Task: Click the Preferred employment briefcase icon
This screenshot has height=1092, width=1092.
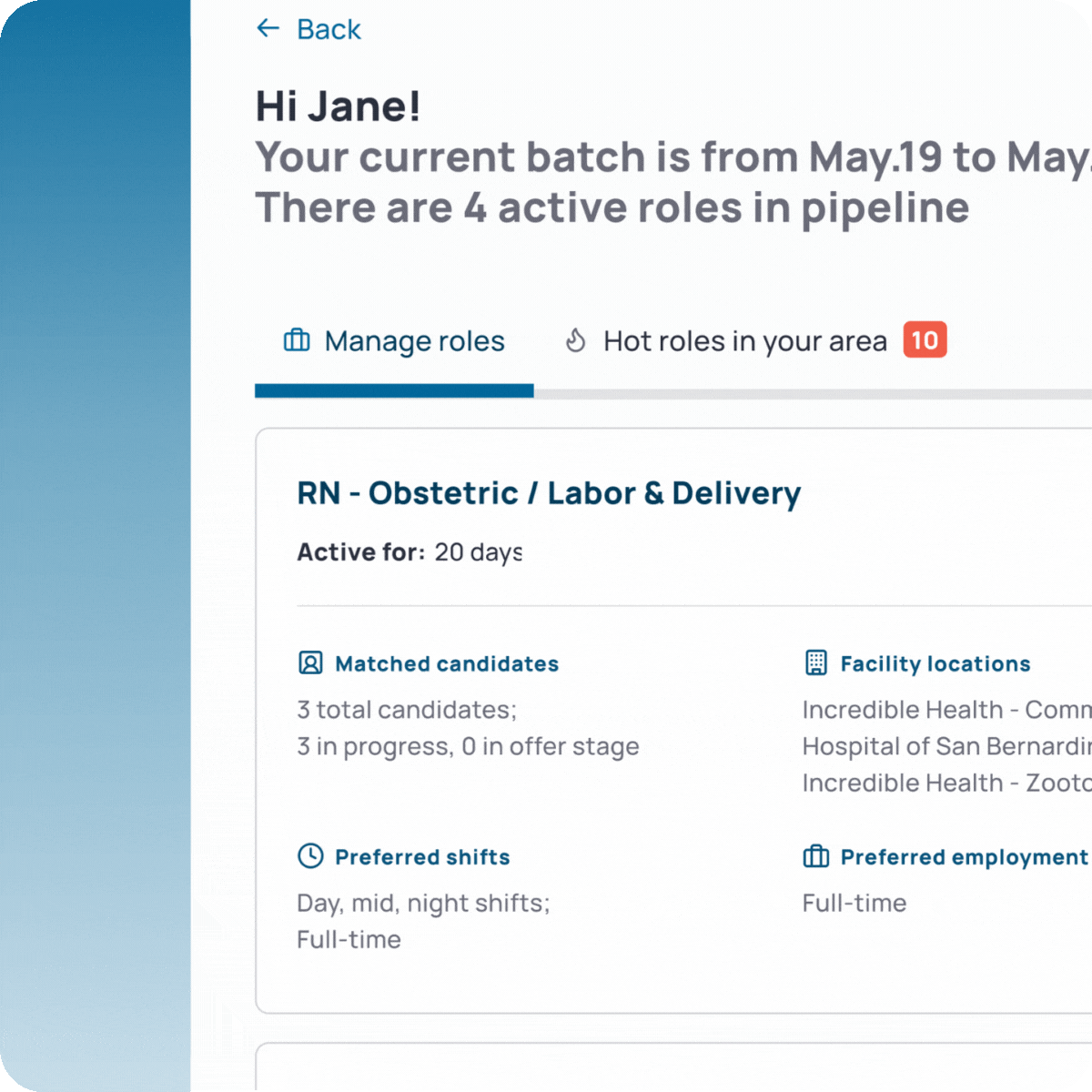Action: pos(816,856)
